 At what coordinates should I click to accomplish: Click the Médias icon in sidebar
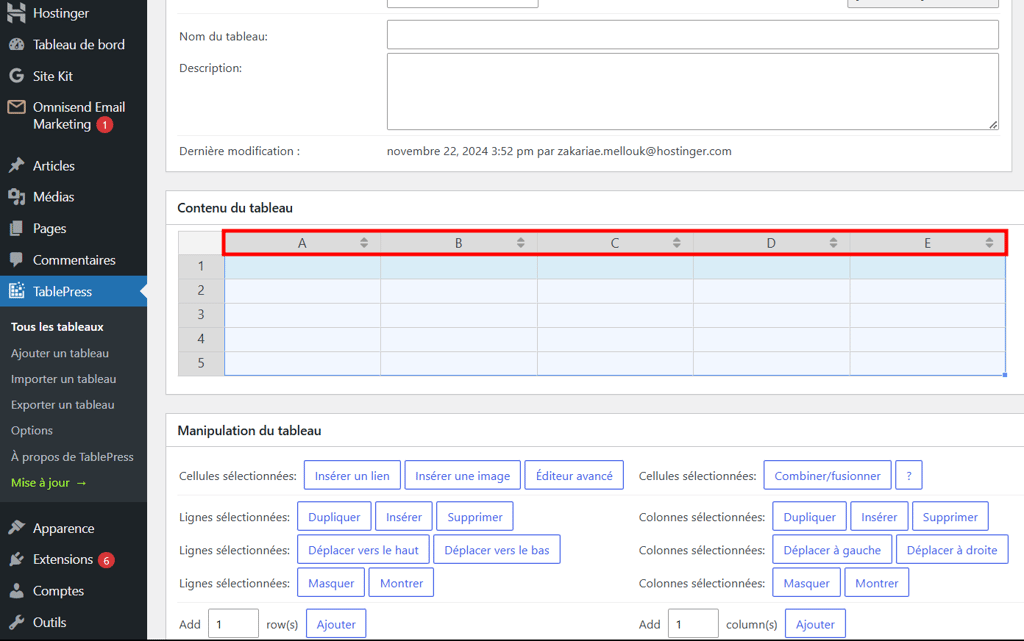pyautogui.click(x=16, y=196)
